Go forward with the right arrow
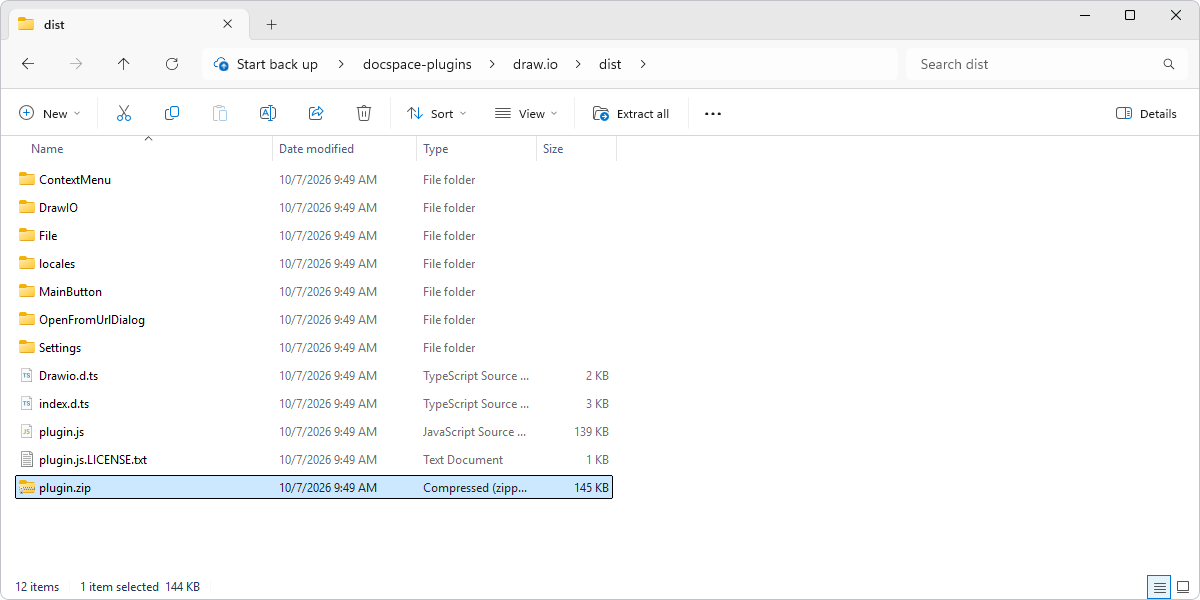The height and width of the screenshot is (600, 1200). click(76, 64)
